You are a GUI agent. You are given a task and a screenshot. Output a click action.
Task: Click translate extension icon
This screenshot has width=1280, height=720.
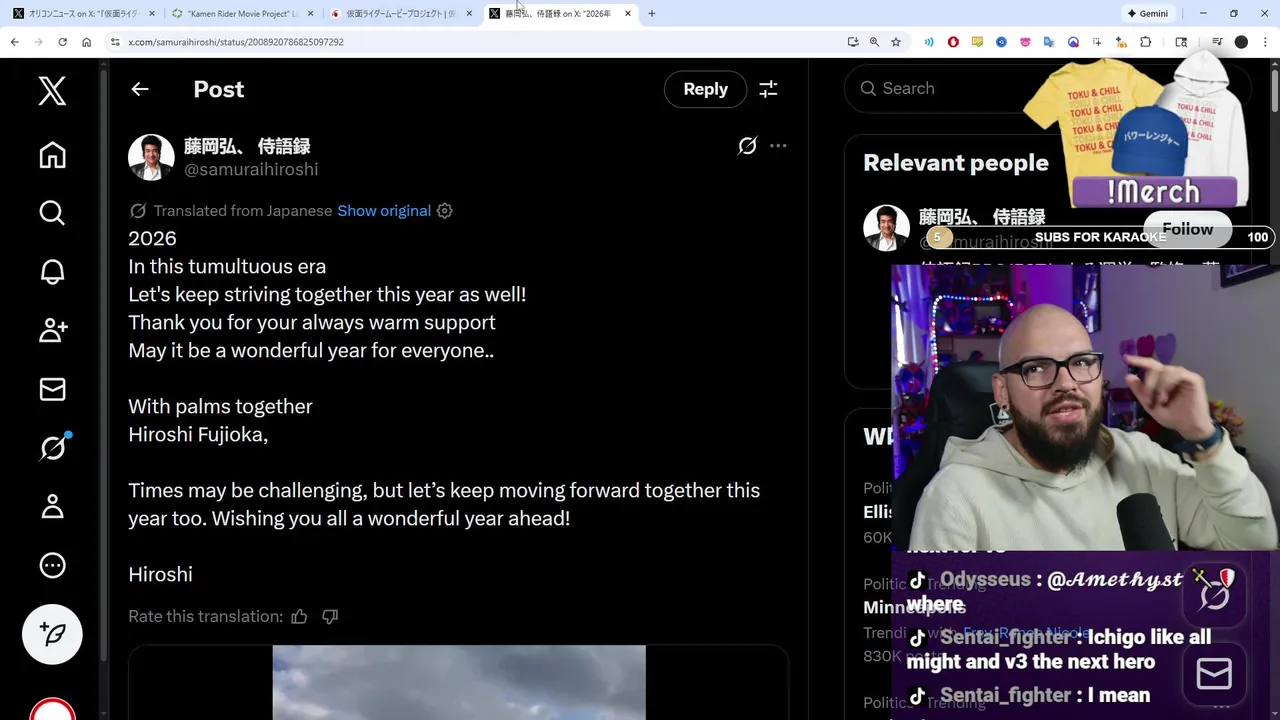(1049, 42)
